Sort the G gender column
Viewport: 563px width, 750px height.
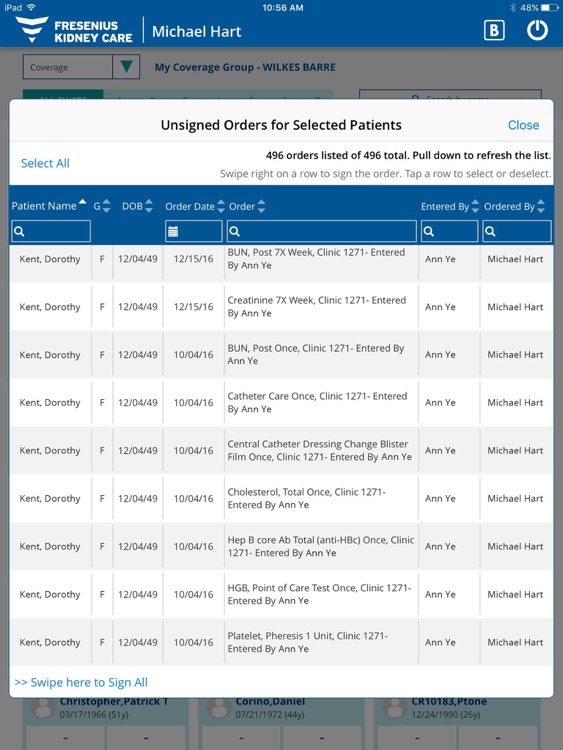pos(106,206)
